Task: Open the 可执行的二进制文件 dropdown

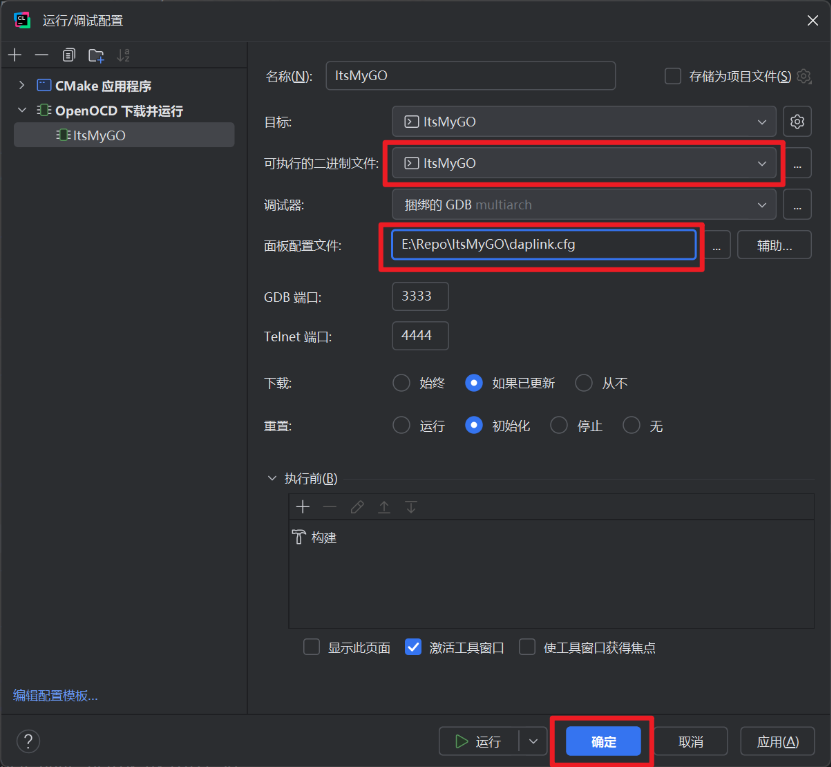Action: tap(584, 163)
